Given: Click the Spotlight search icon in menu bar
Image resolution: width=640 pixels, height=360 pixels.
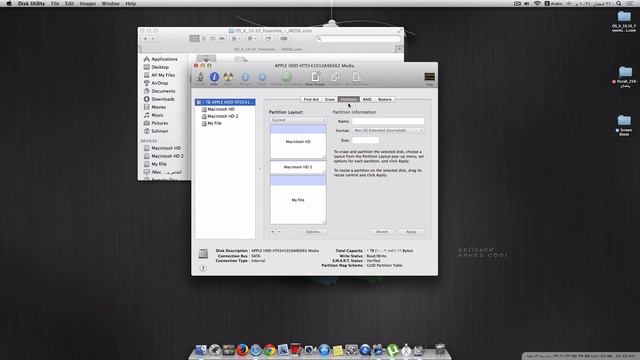Looking at the screenshot, I should 619,4.
